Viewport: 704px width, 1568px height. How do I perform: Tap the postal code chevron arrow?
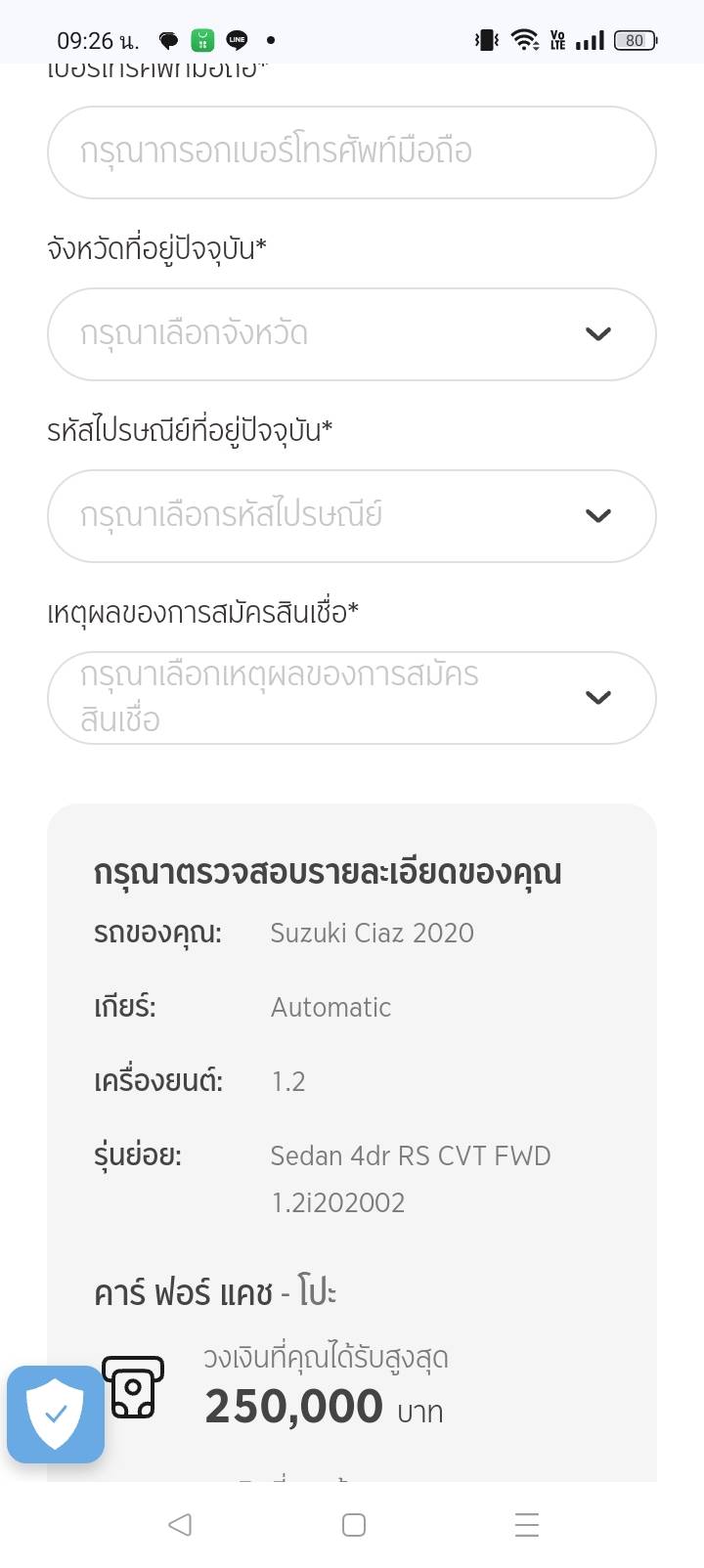coord(597,516)
